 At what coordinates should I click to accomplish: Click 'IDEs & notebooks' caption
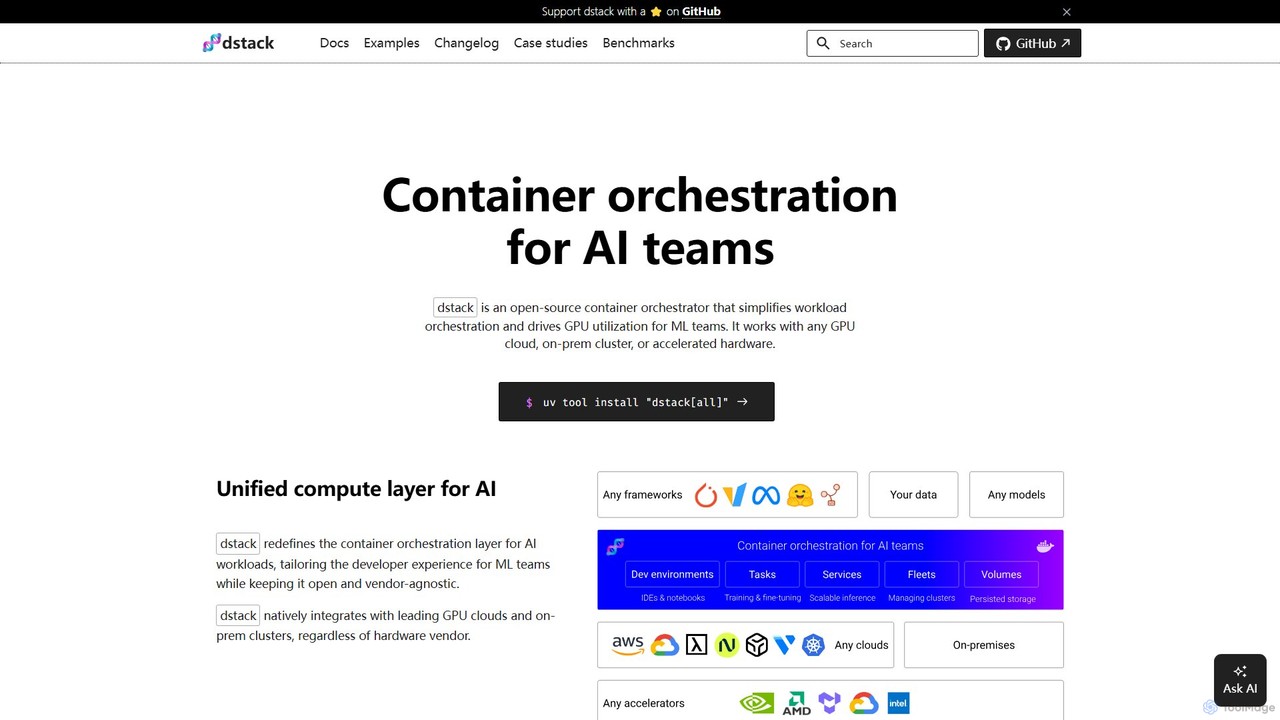coord(673,598)
